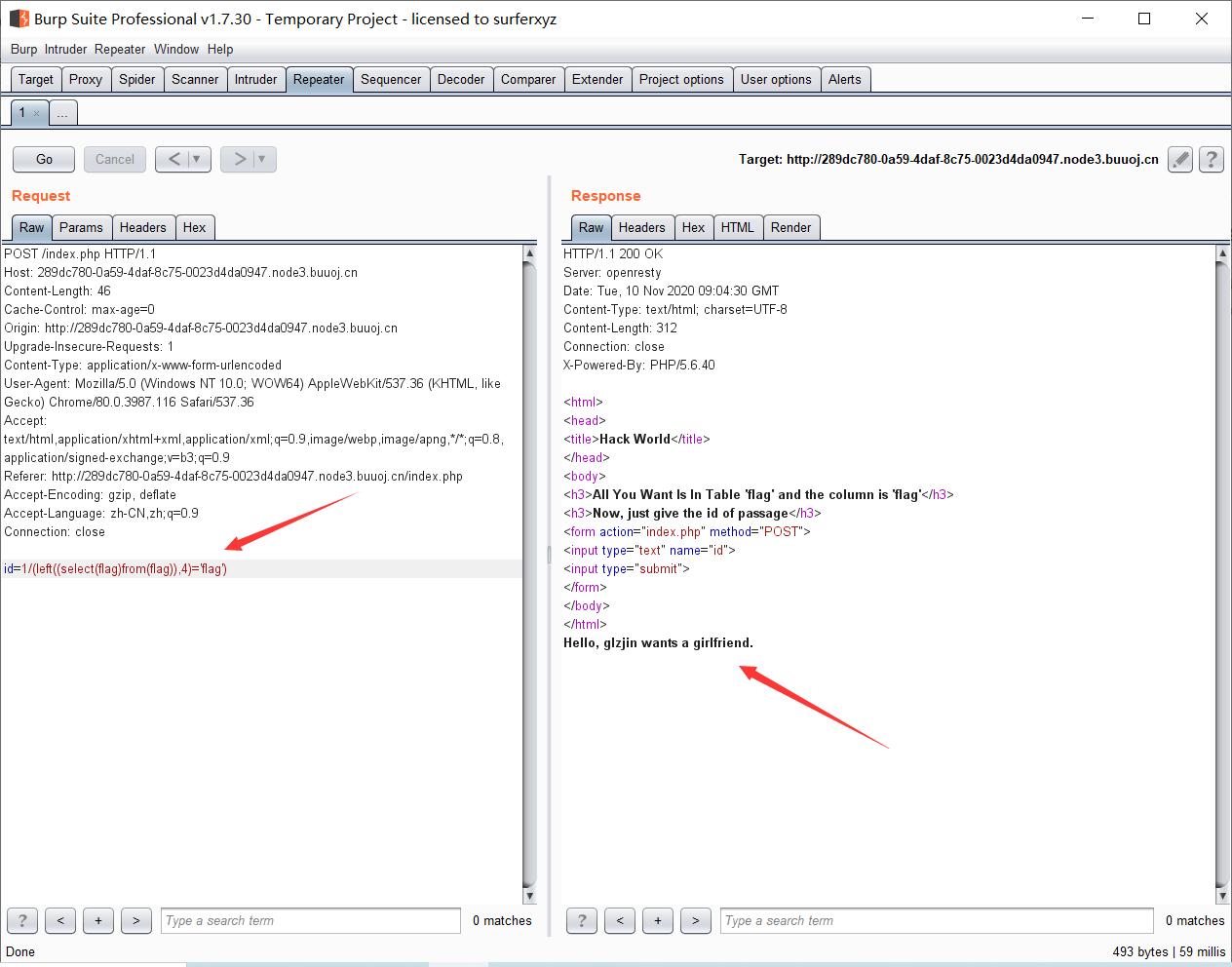Select the Repeater tool tab
The width and height of the screenshot is (1232, 967).
point(319,79)
